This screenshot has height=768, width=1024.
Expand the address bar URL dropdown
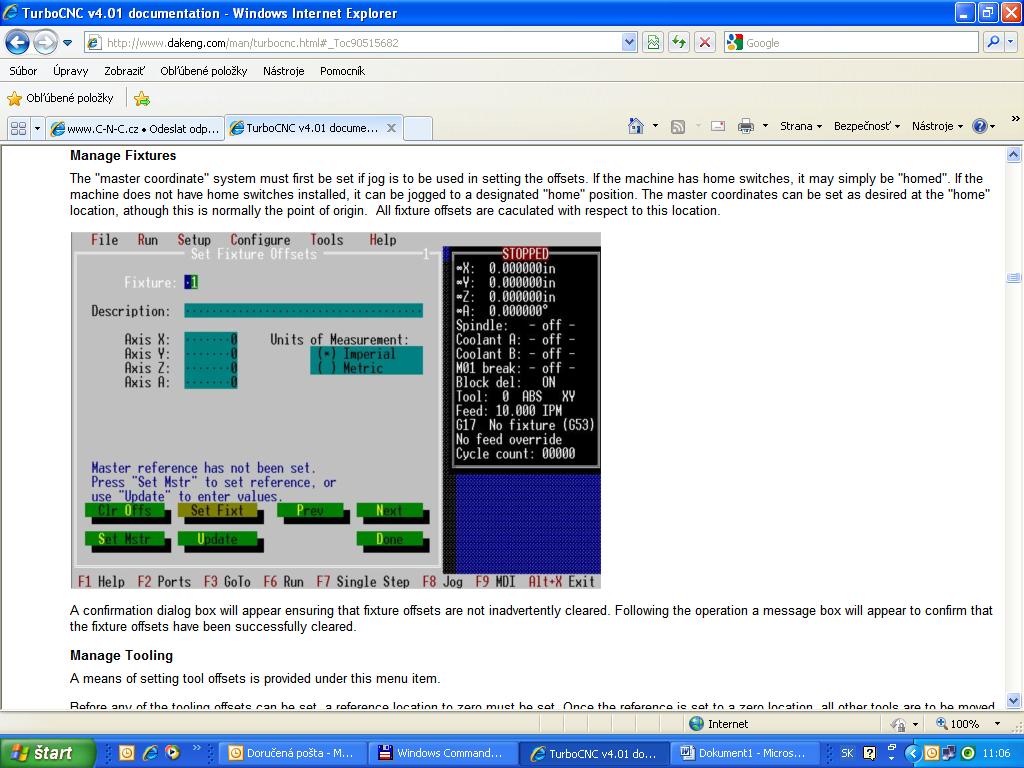629,43
